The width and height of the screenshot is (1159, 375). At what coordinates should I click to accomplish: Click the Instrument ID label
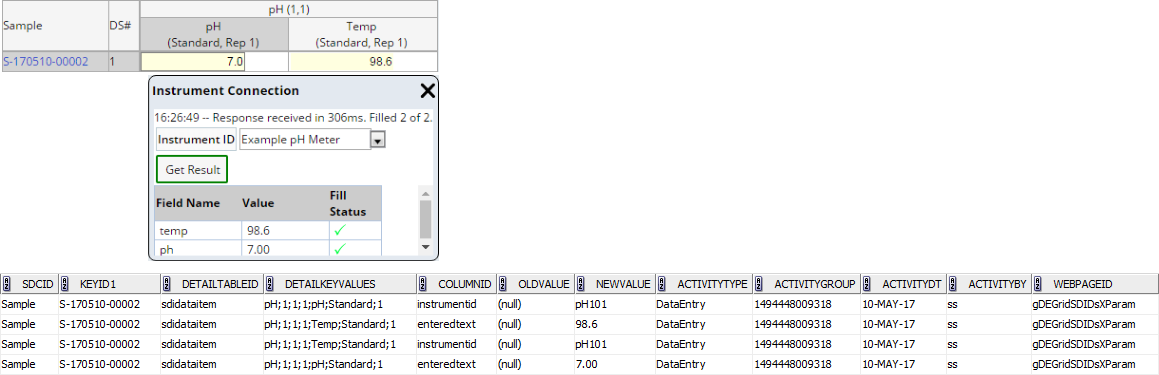[x=196, y=139]
